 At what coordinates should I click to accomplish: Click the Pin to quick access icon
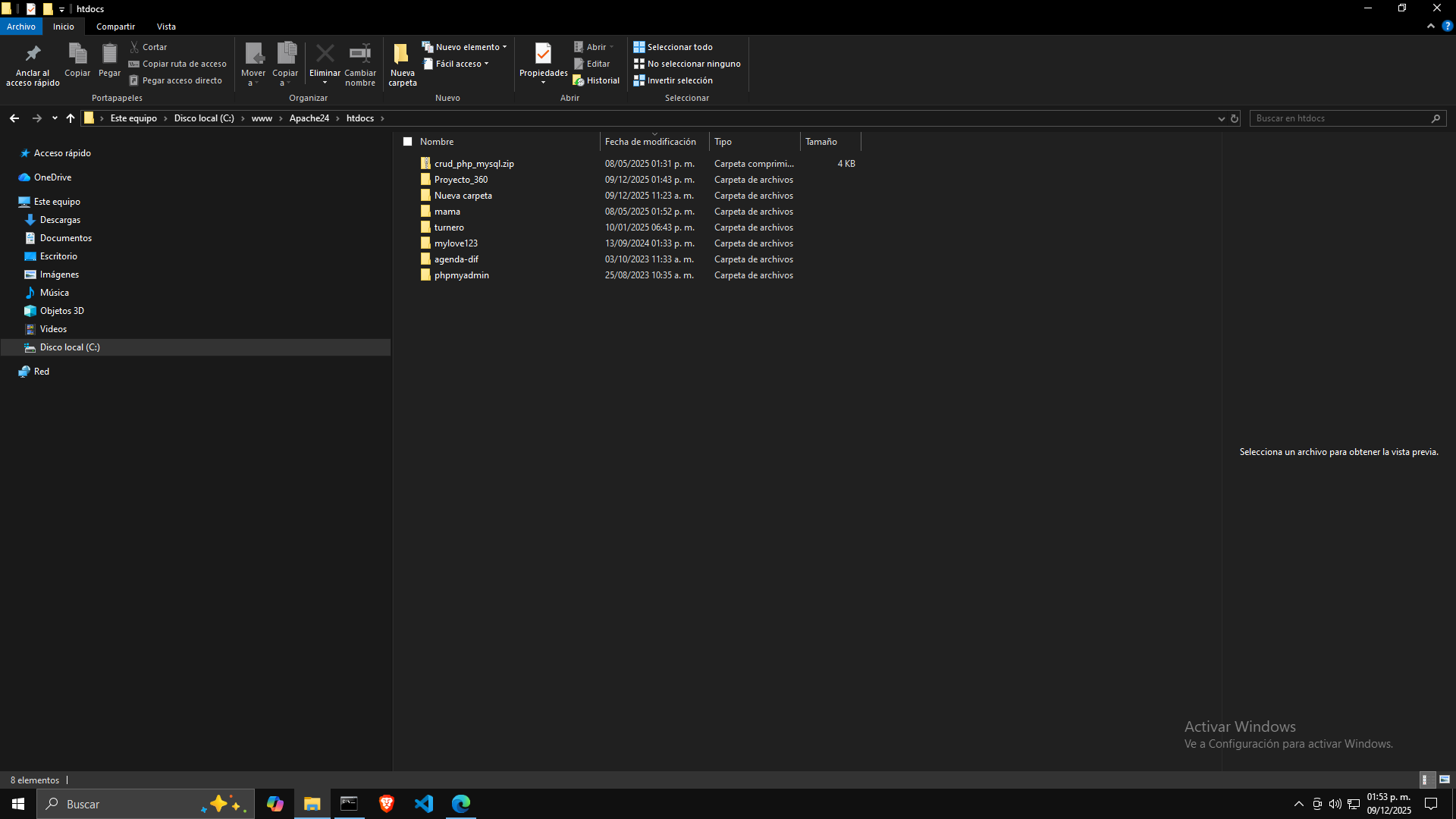(x=33, y=55)
